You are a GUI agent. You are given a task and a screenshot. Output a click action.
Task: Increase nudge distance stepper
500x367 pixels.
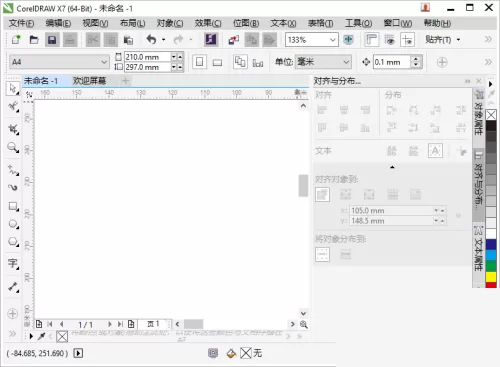pos(415,59)
